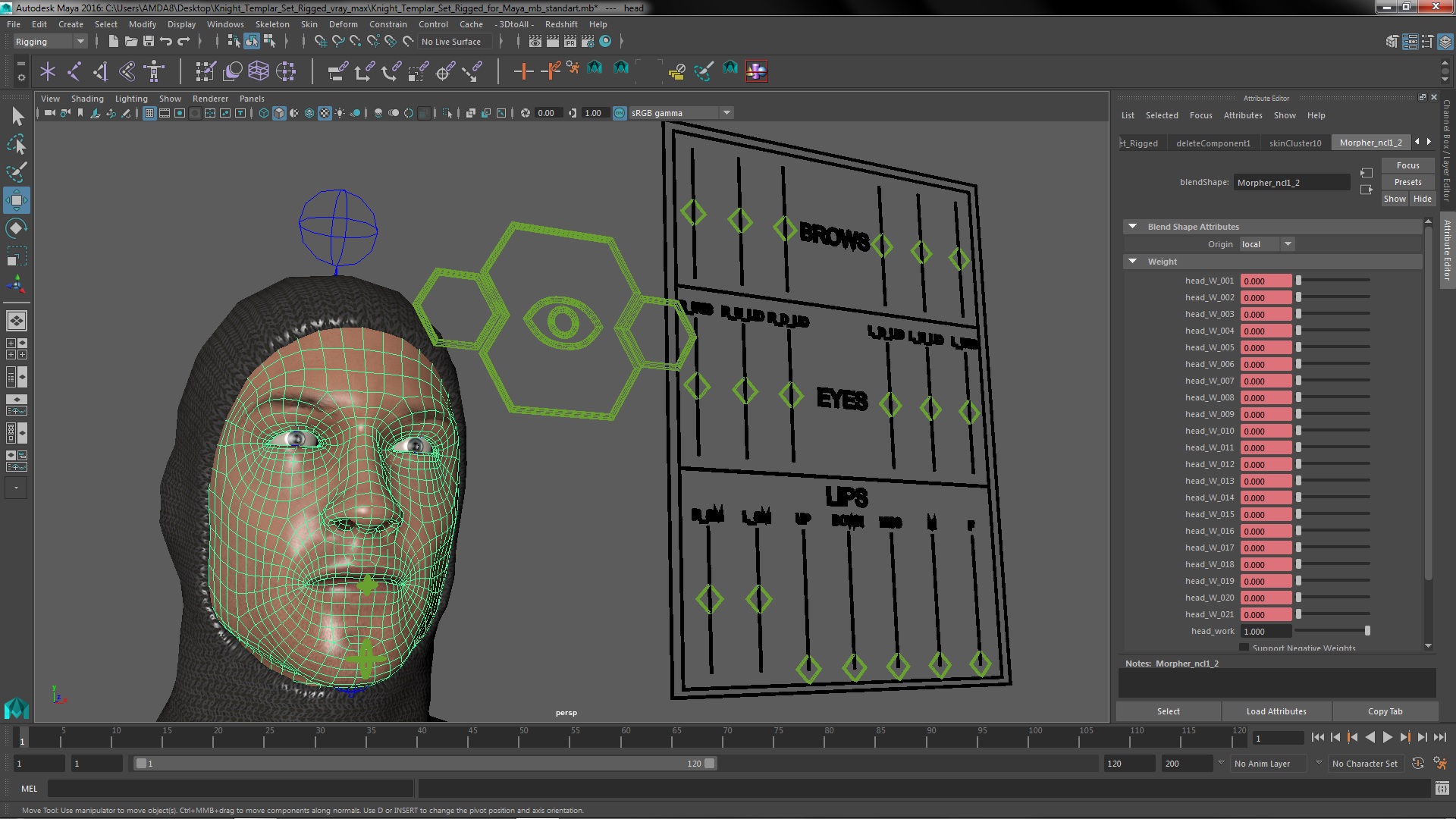Screen dimensions: 1456x819
Task: Click the Presets button
Action: coord(1407,182)
